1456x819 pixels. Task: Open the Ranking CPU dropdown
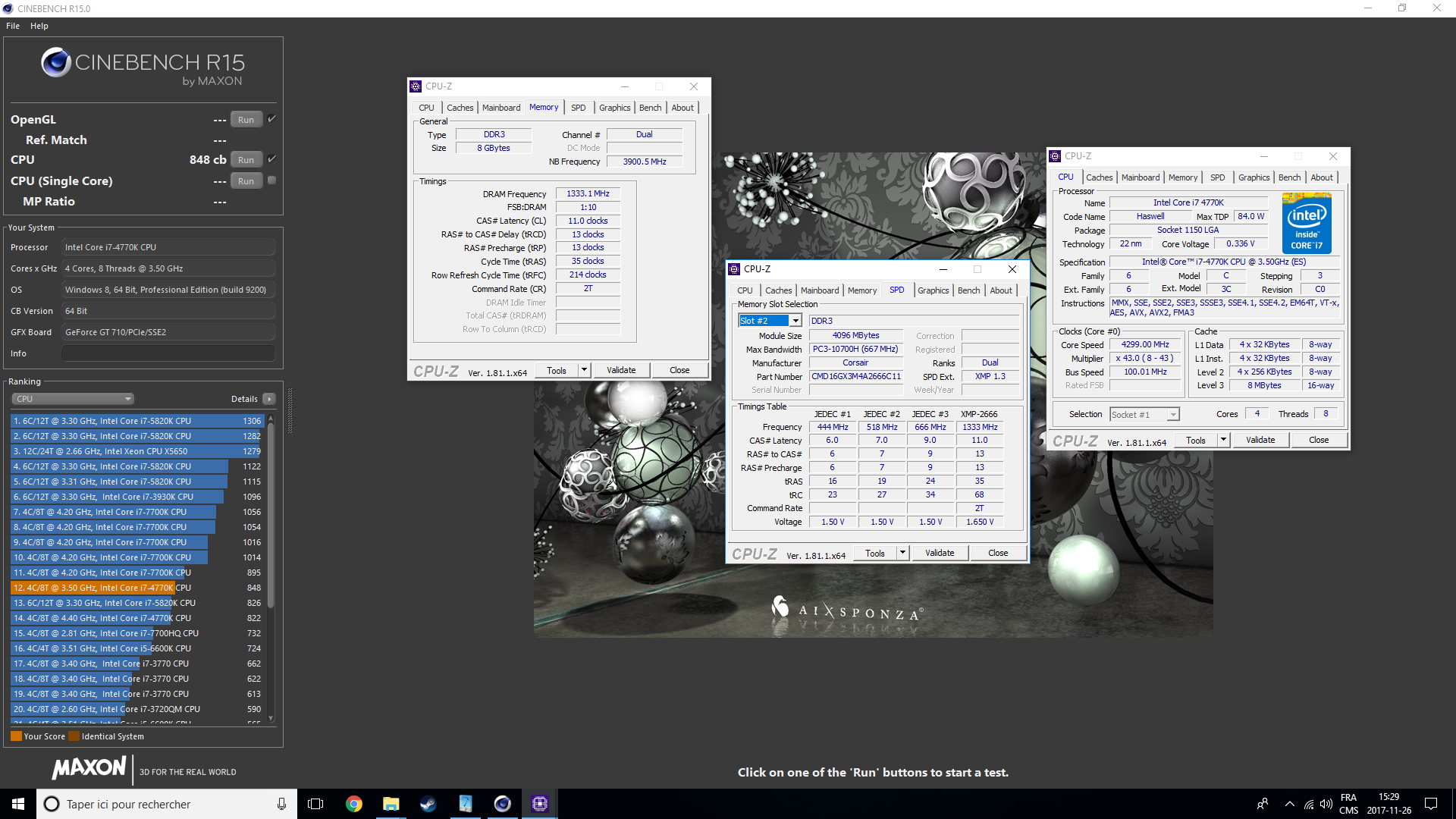pyautogui.click(x=73, y=399)
